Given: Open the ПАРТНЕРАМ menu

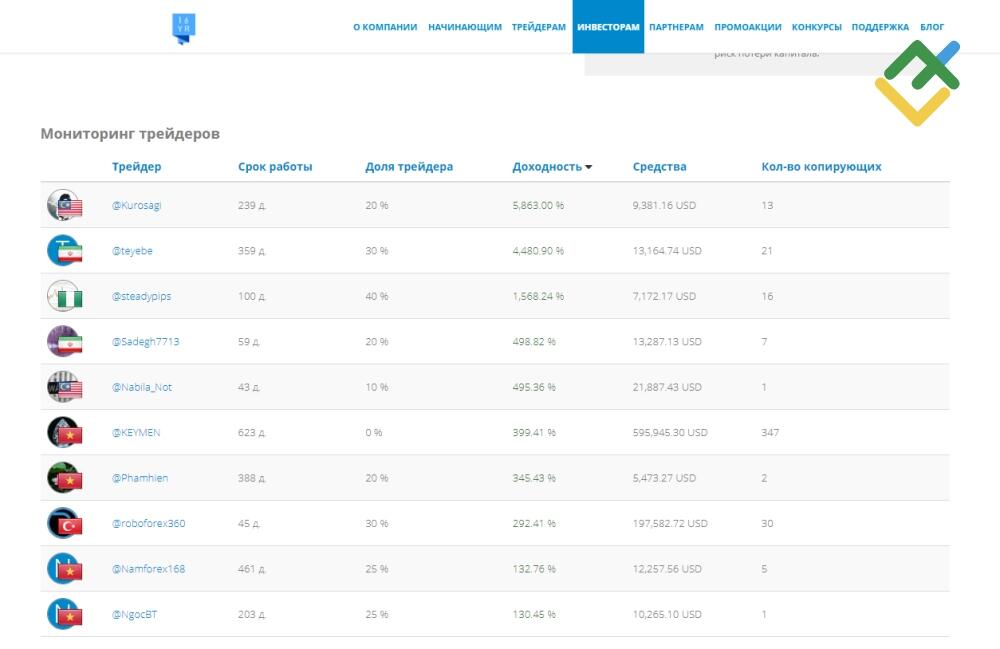Looking at the screenshot, I should tap(676, 27).
